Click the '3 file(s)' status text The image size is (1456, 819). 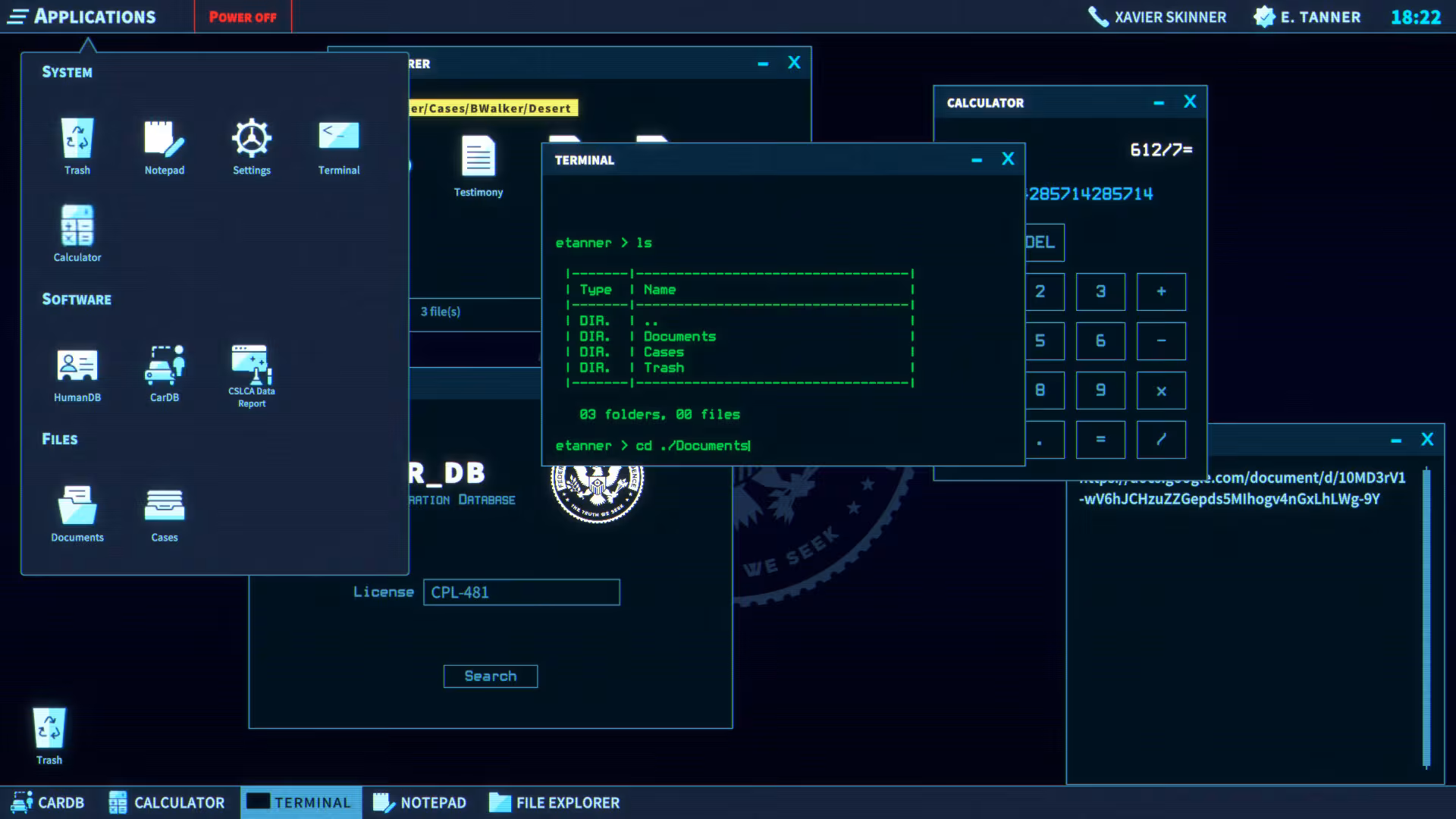[x=441, y=312]
